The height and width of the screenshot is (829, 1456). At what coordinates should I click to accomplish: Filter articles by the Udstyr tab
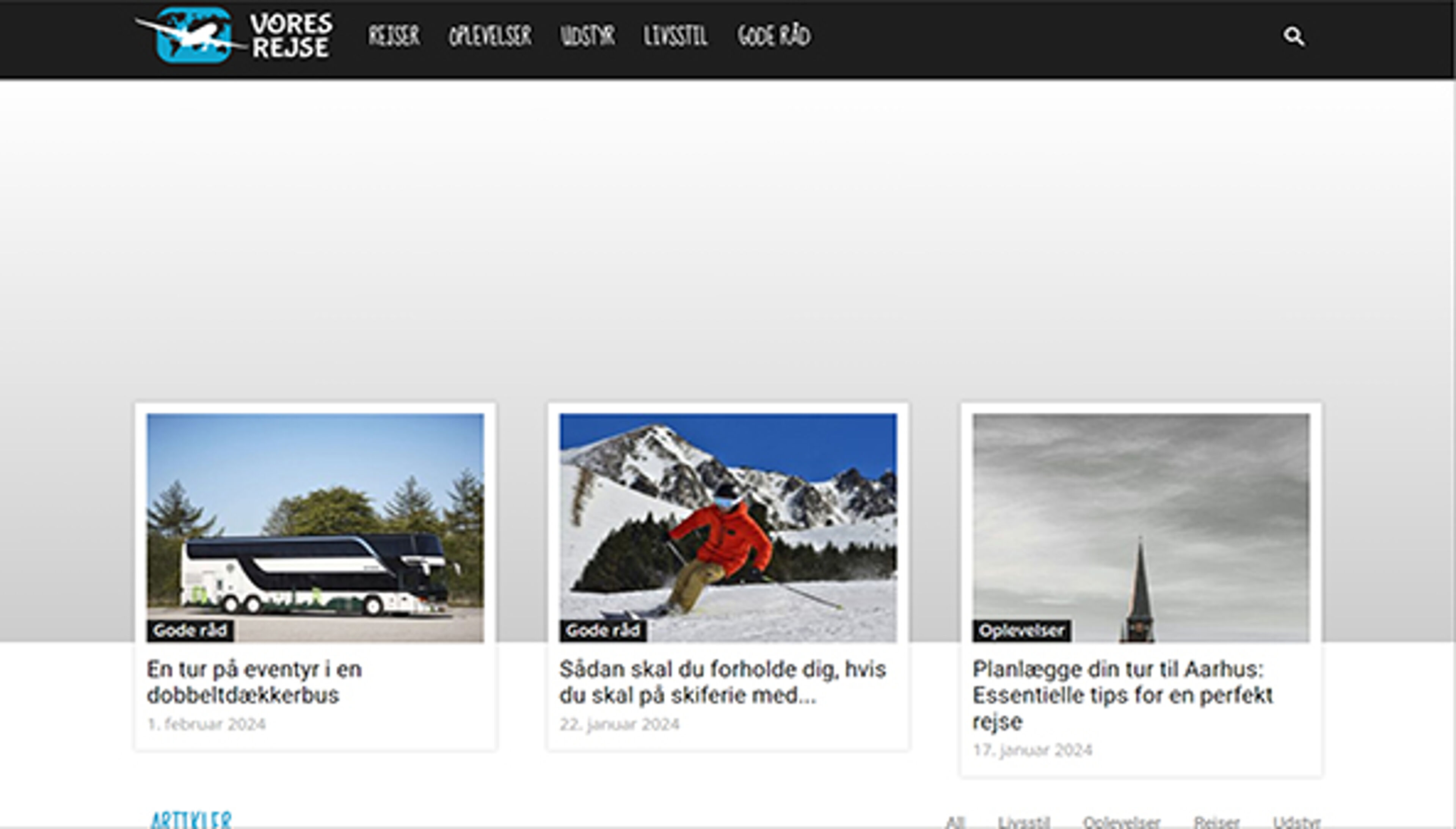point(1296,821)
